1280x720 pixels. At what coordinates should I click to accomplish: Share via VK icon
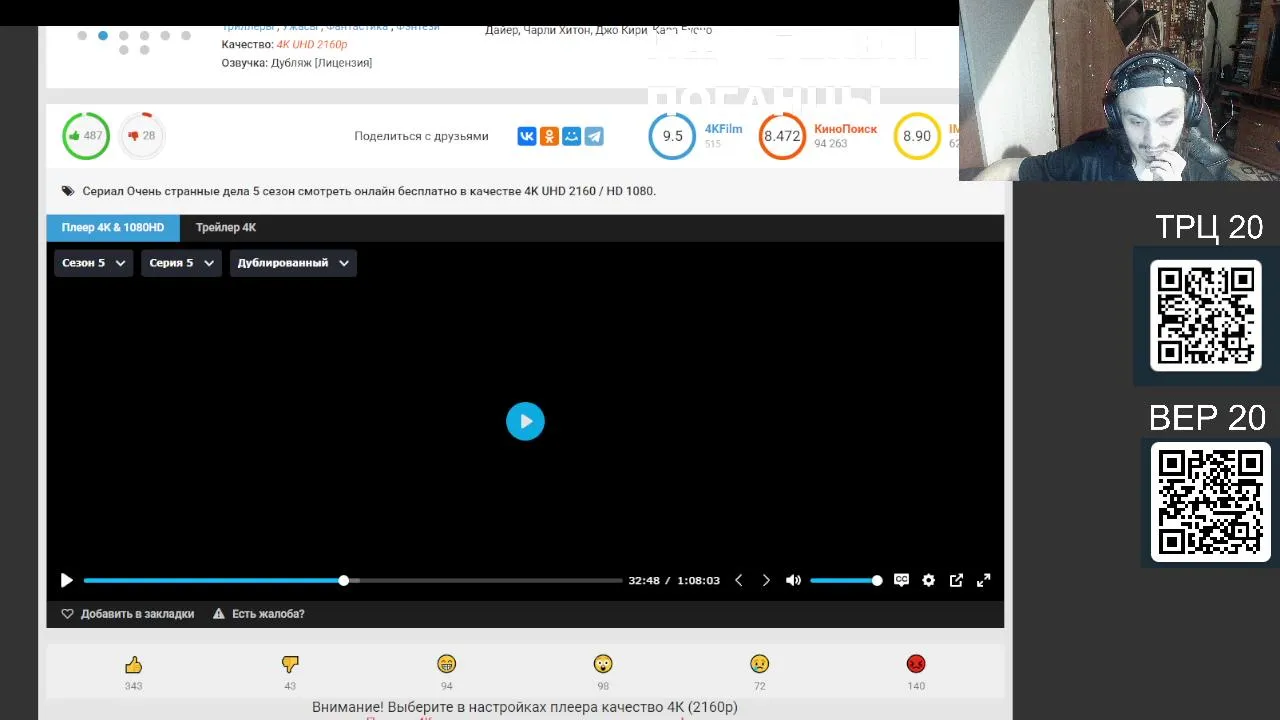527,136
